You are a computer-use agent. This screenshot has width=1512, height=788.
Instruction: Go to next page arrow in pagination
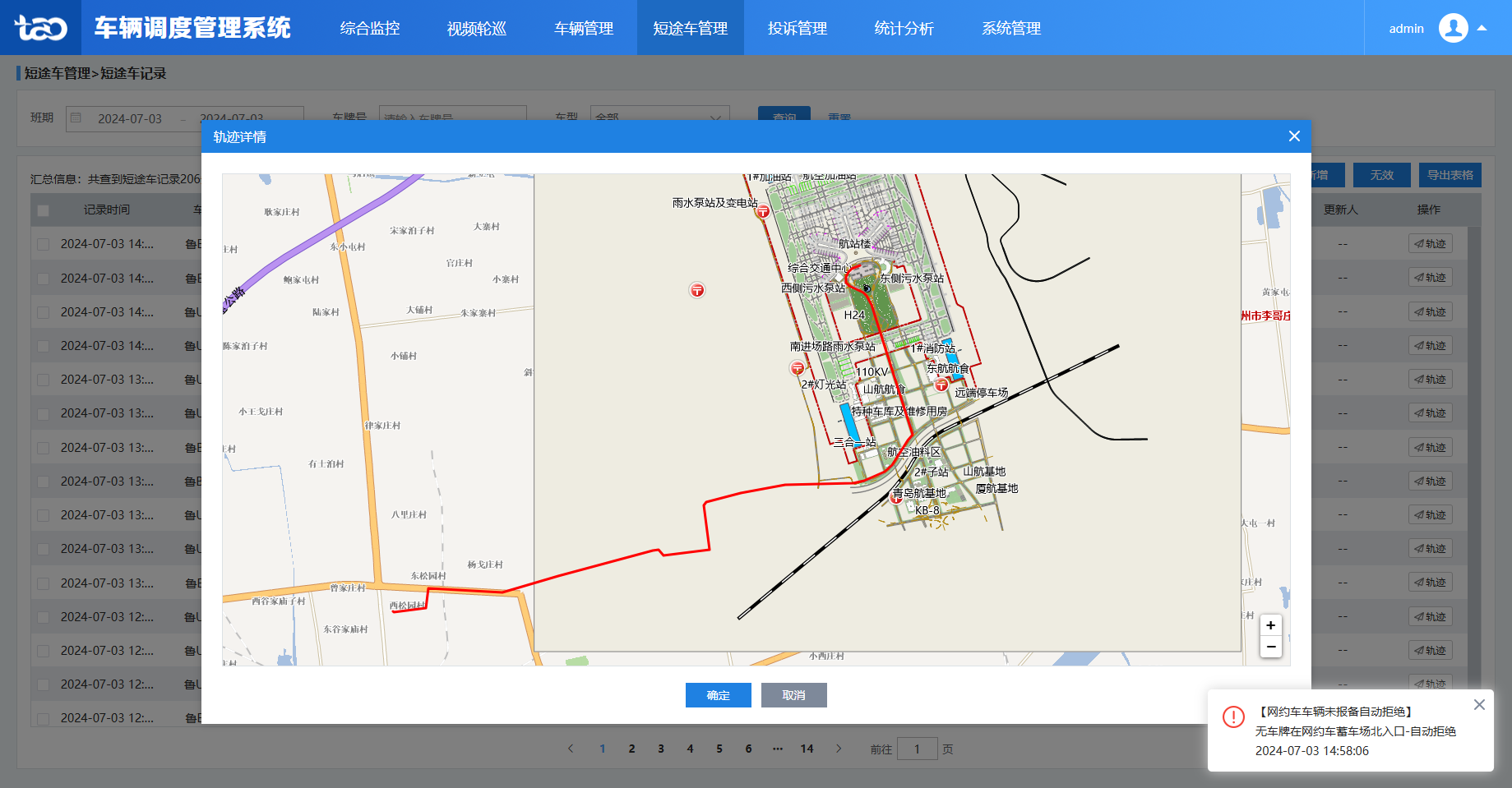coord(839,749)
